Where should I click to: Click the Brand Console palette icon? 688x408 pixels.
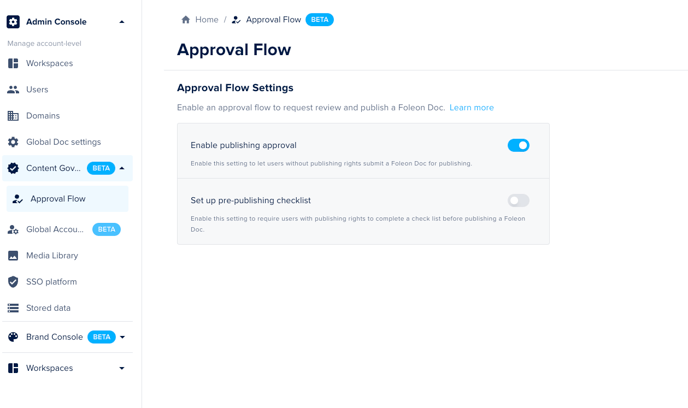click(x=13, y=337)
